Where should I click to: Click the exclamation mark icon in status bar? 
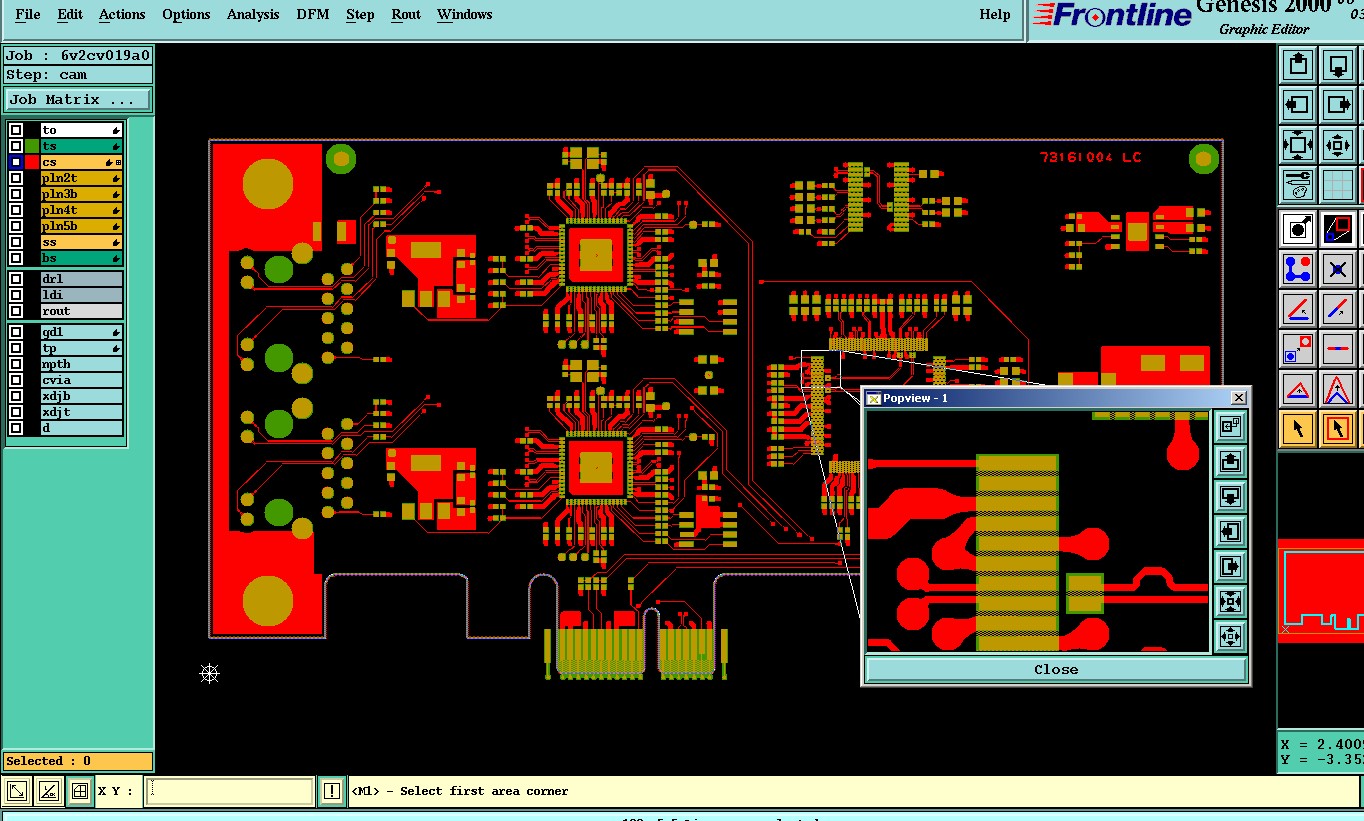(332, 791)
